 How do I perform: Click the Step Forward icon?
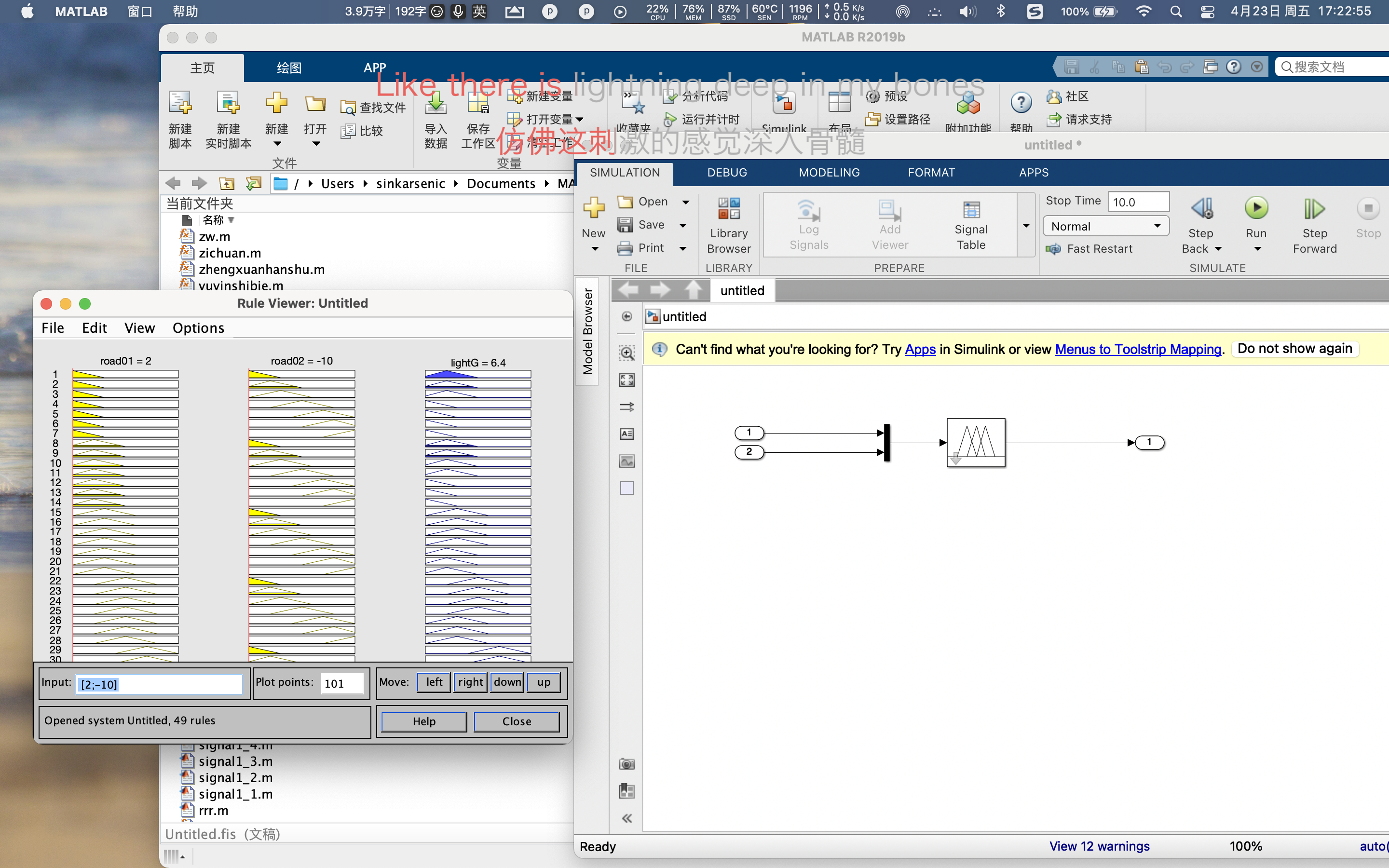coord(1314,210)
